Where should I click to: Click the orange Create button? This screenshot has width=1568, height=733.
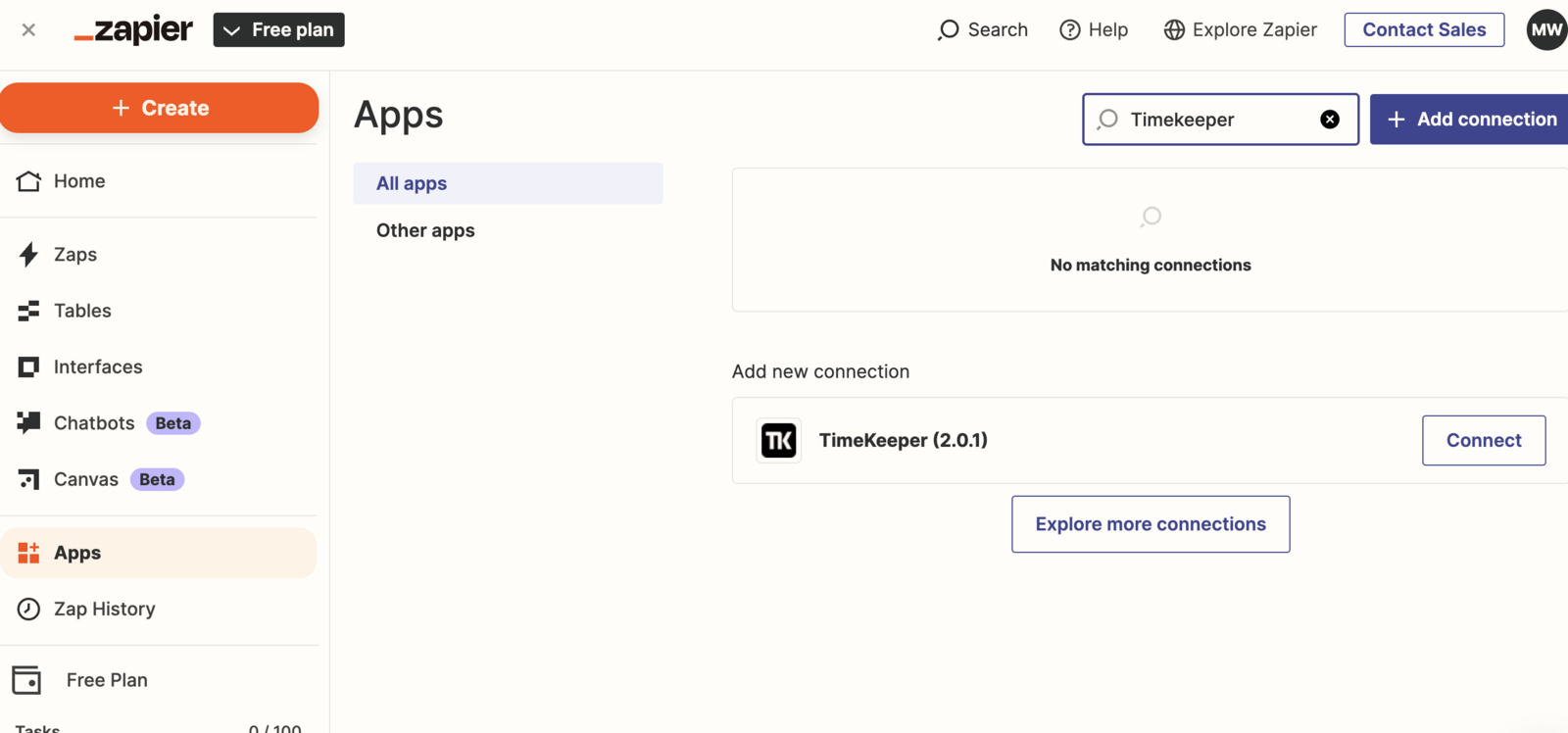160,108
